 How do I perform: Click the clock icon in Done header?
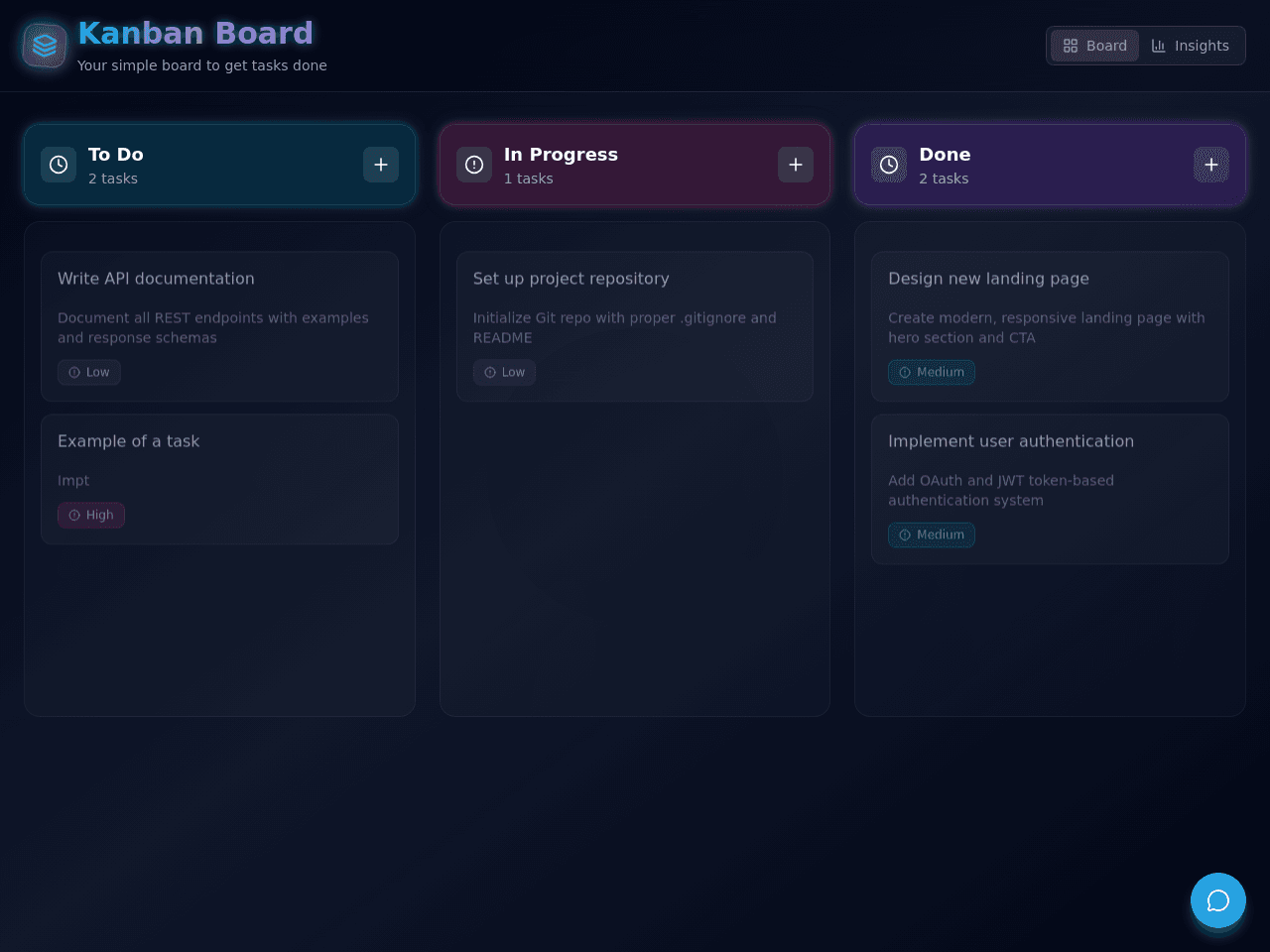point(889,165)
